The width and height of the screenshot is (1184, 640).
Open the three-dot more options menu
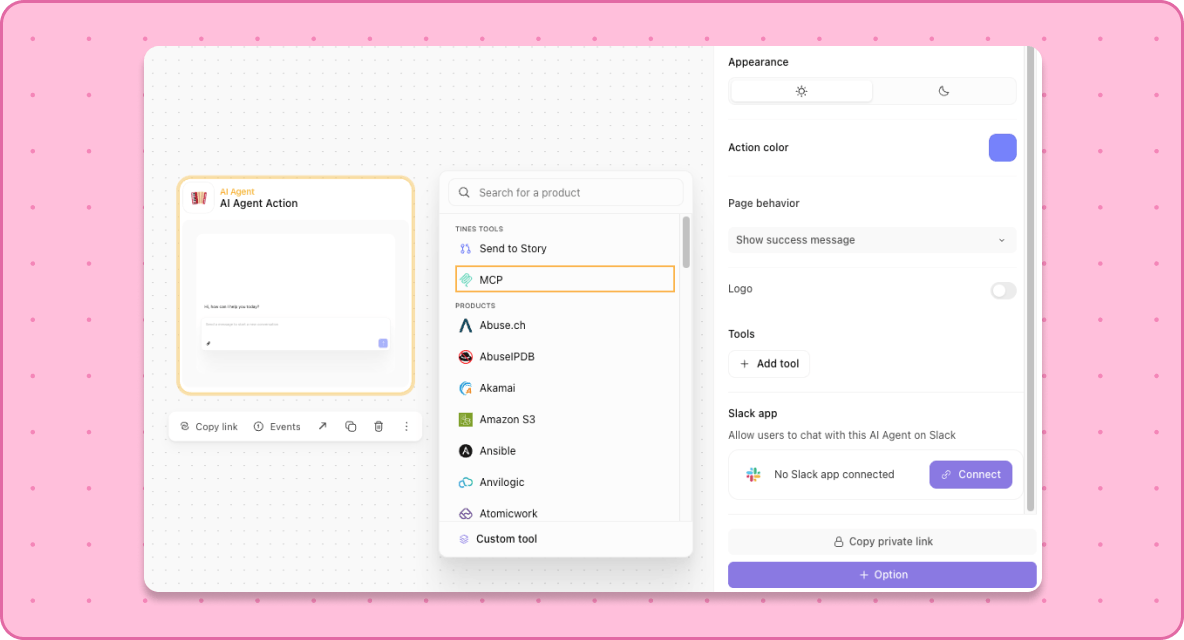pyautogui.click(x=406, y=426)
